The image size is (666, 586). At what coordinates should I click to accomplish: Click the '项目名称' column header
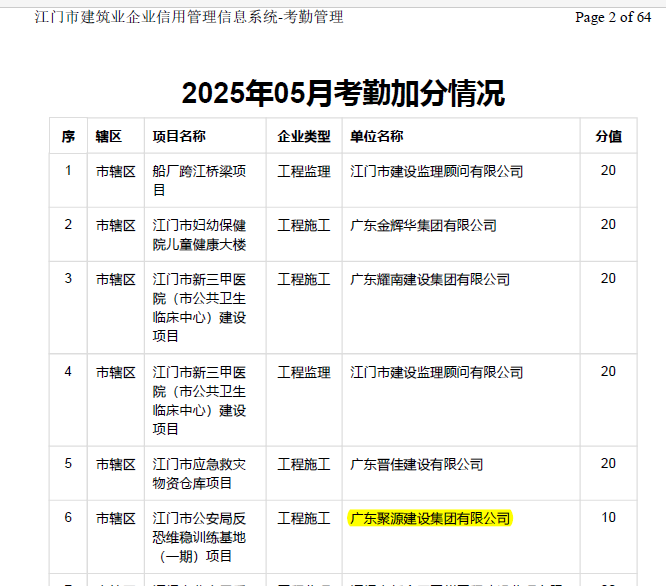[x=179, y=136]
